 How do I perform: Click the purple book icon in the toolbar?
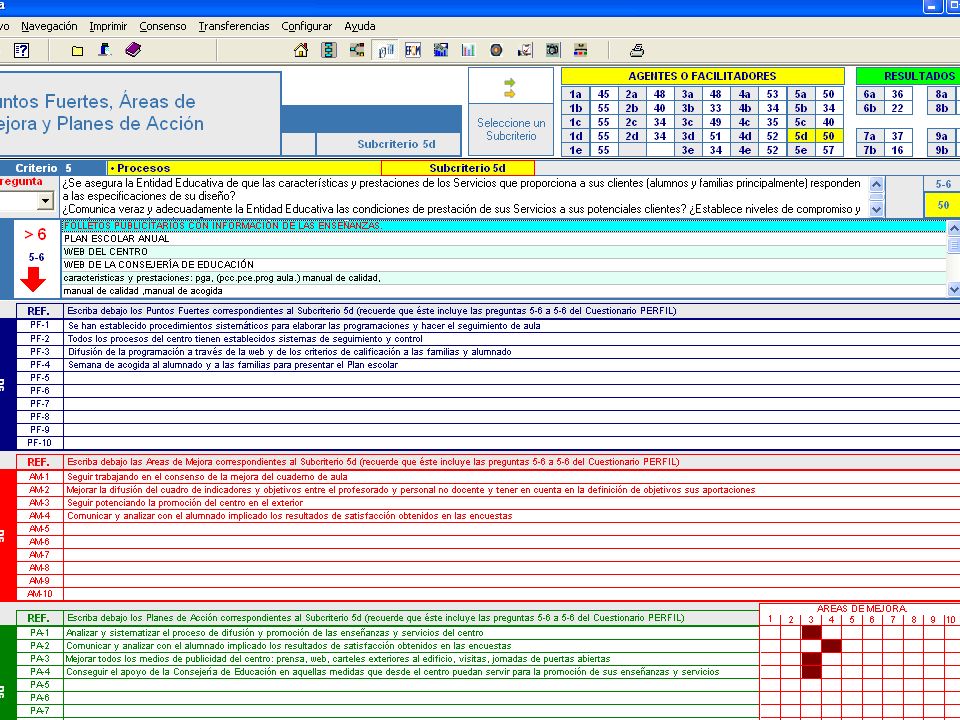133,50
